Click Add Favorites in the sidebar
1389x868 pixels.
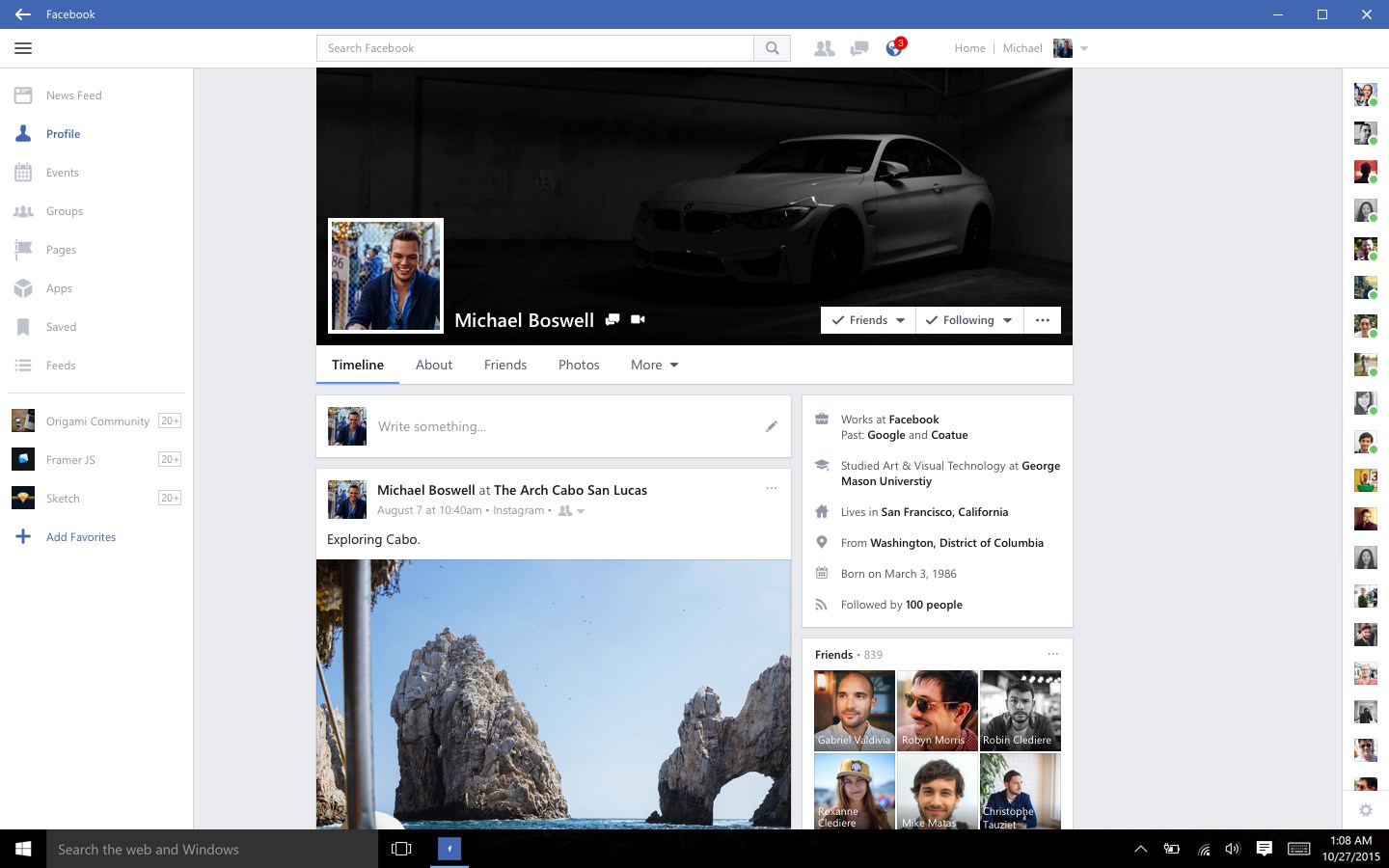(81, 536)
